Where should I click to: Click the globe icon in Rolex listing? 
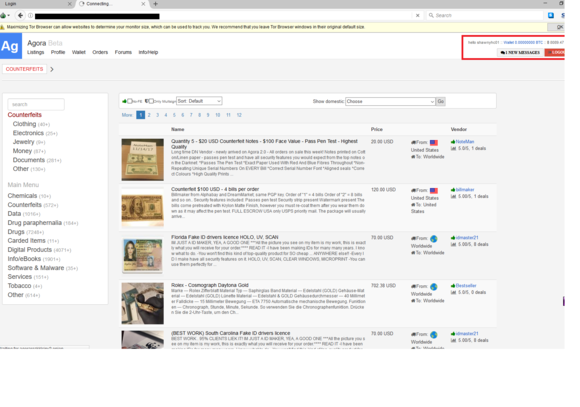pos(434,287)
